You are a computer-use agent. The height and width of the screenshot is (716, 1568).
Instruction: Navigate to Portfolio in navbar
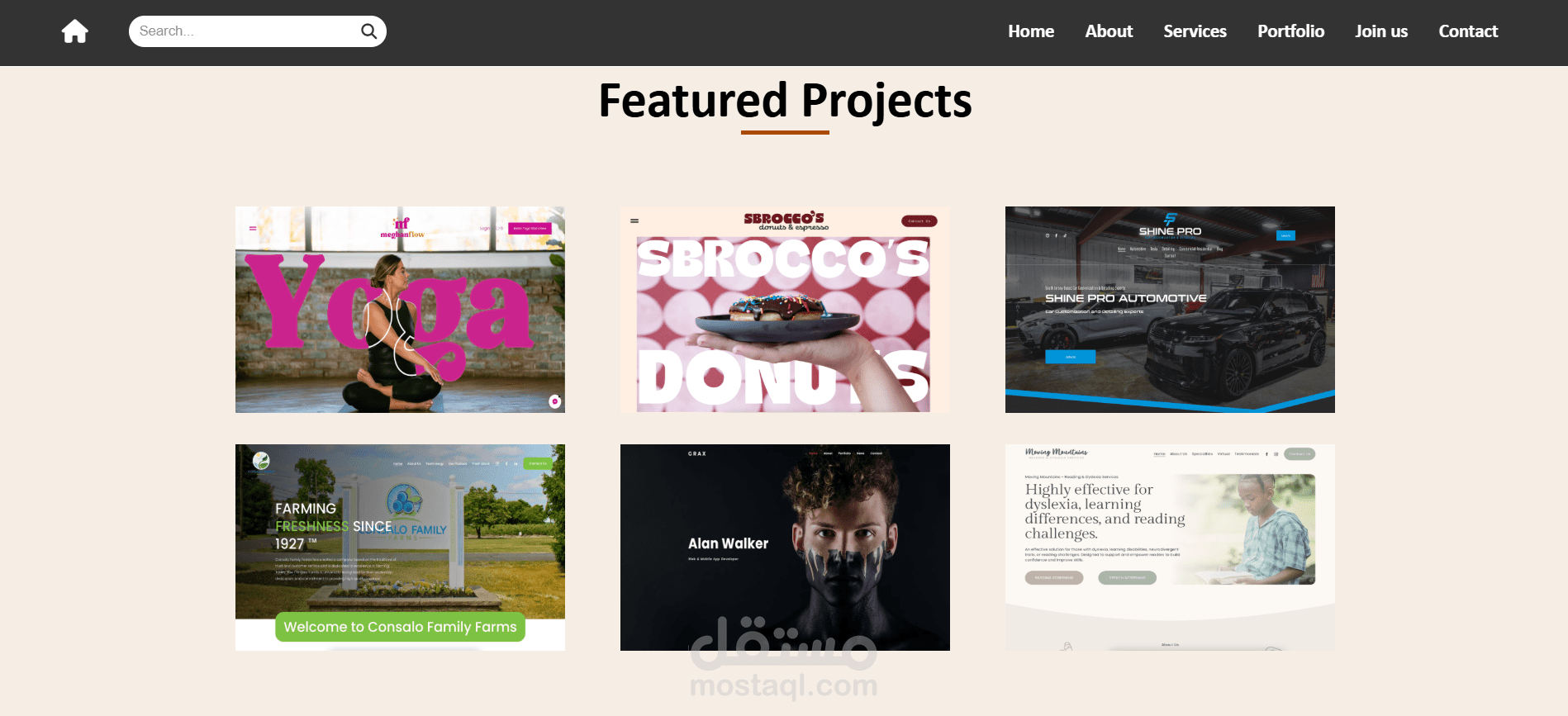coord(1290,31)
